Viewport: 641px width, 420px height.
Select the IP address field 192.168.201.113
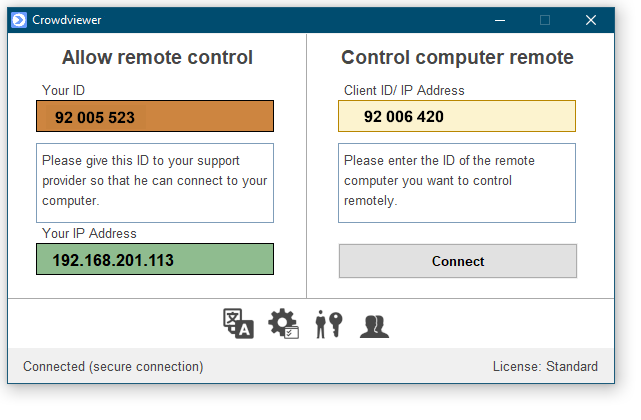coord(155,260)
